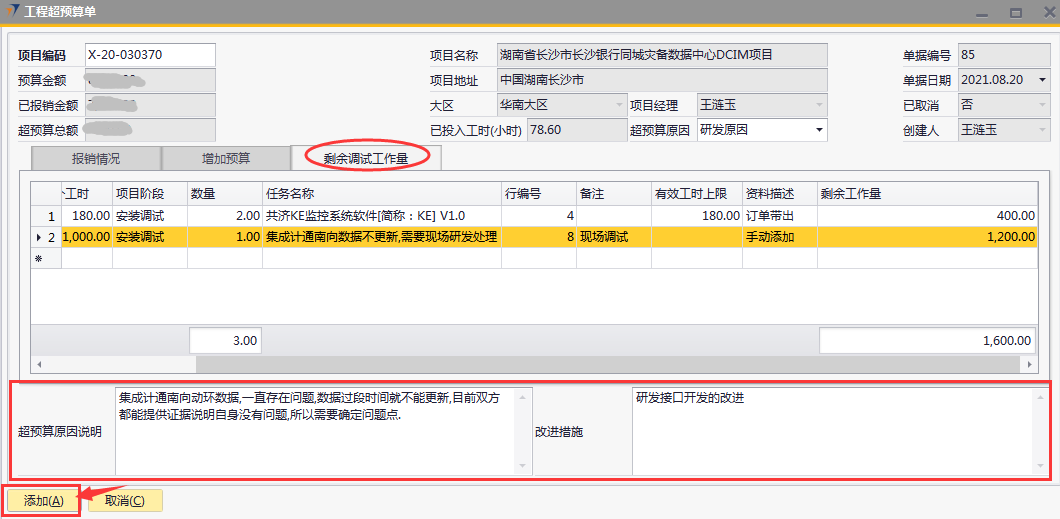Click into the 项目编码 input field
Viewport: 1060px width, 519px height.
point(150,55)
